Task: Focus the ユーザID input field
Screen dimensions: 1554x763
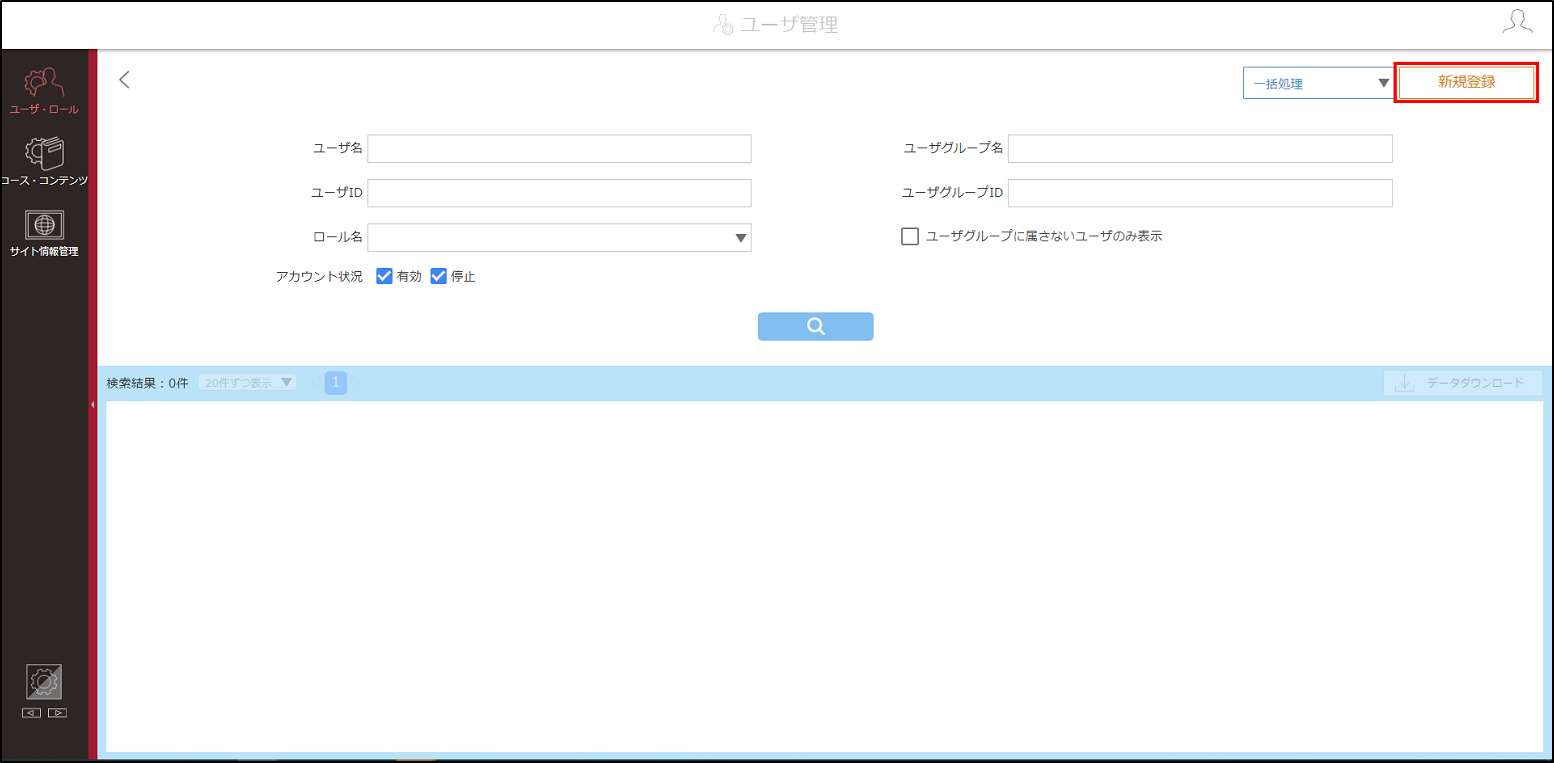Action: coord(559,193)
